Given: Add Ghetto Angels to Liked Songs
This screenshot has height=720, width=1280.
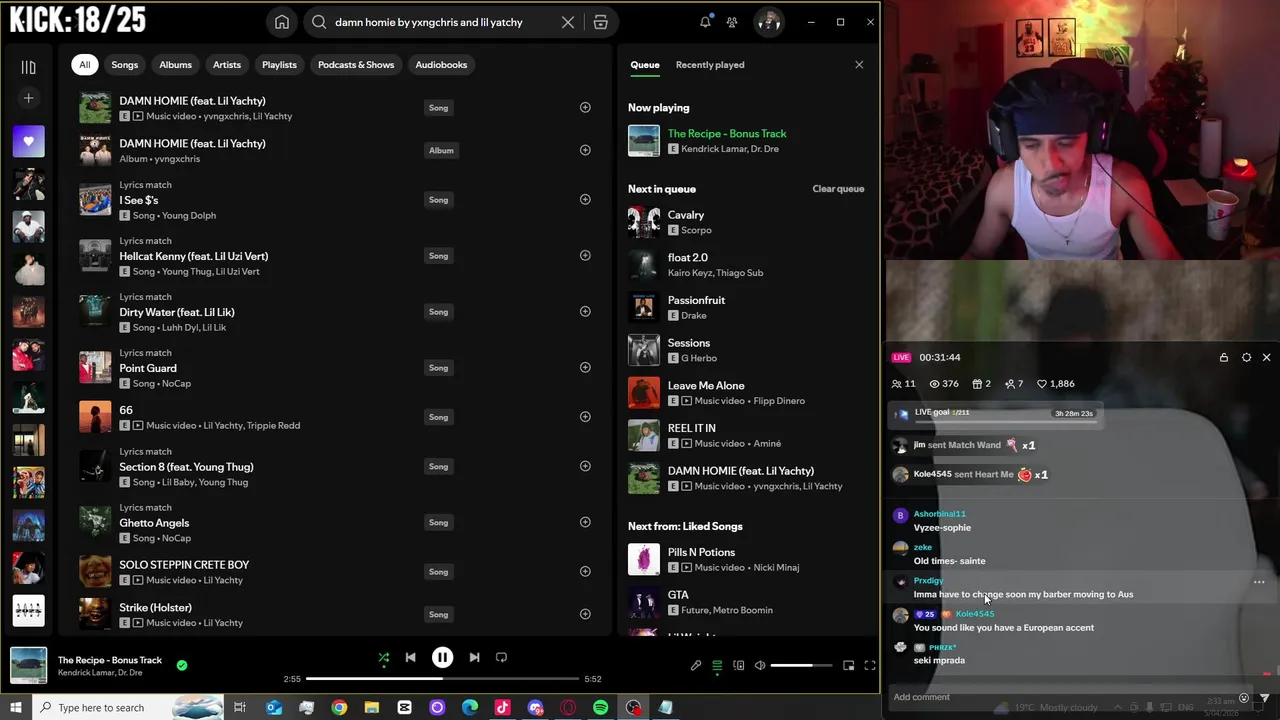Looking at the screenshot, I should (x=585, y=522).
